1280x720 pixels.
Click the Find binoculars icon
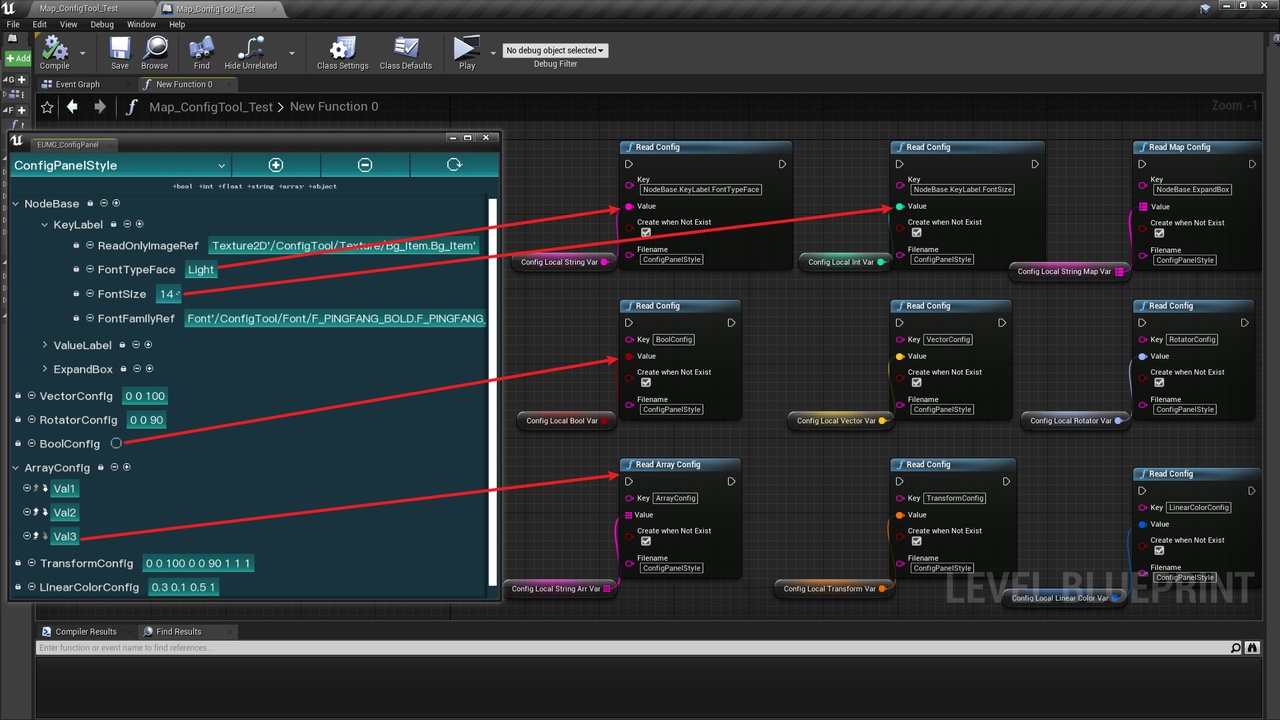pyautogui.click(x=201, y=48)
